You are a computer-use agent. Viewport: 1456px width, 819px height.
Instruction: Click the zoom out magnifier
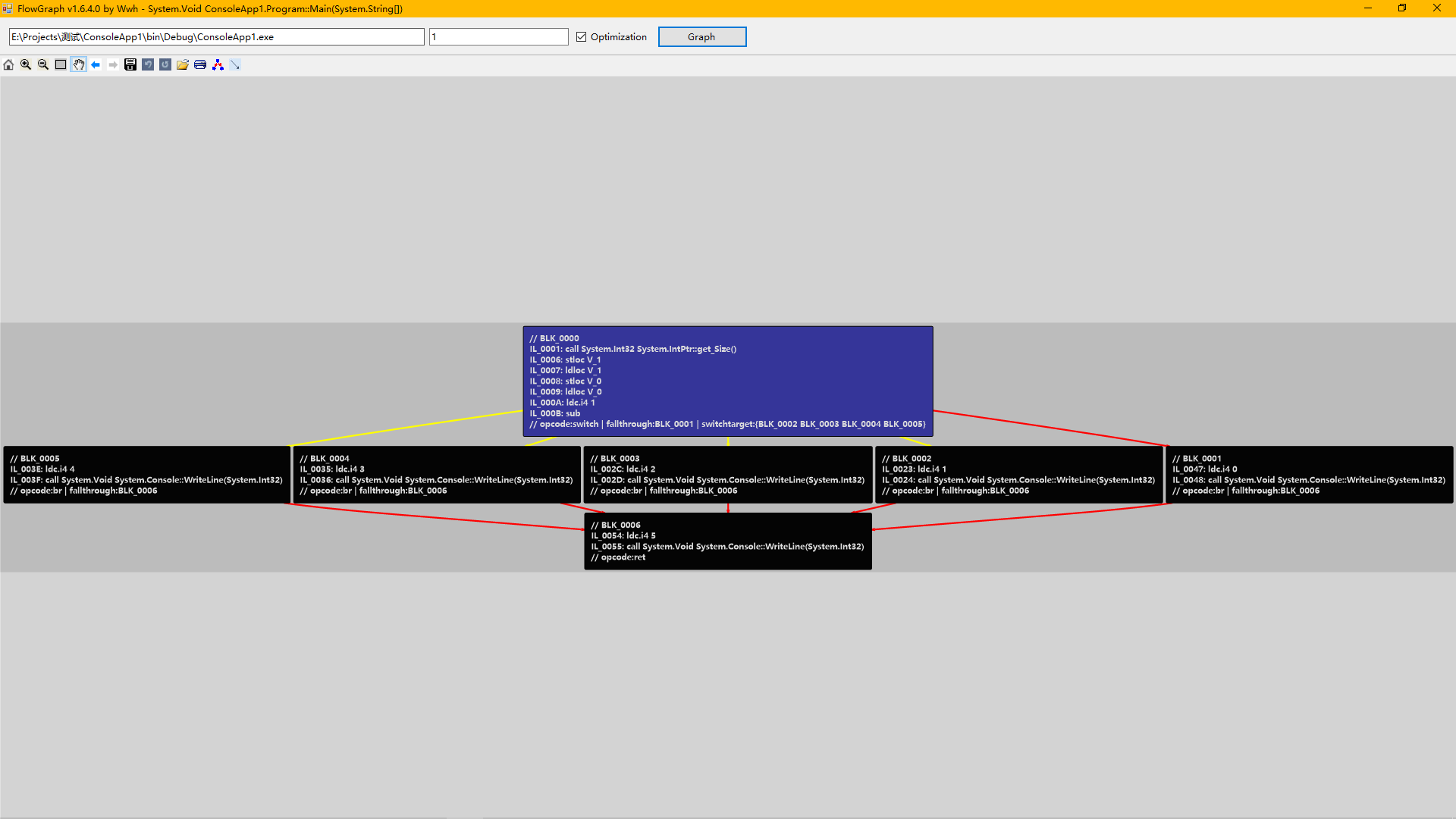(43, 65)
